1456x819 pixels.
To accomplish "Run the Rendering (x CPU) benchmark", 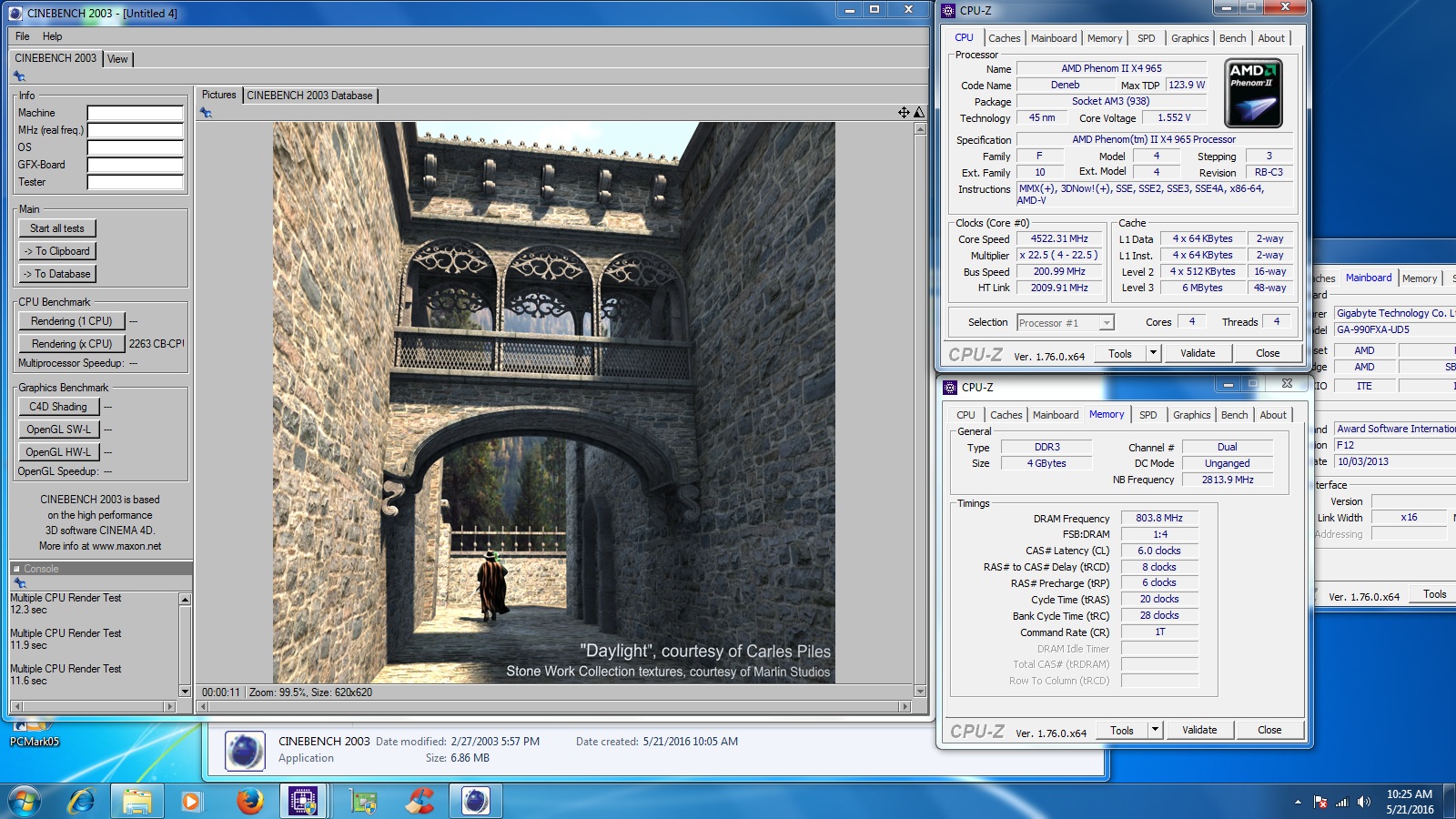I will 72,344.
